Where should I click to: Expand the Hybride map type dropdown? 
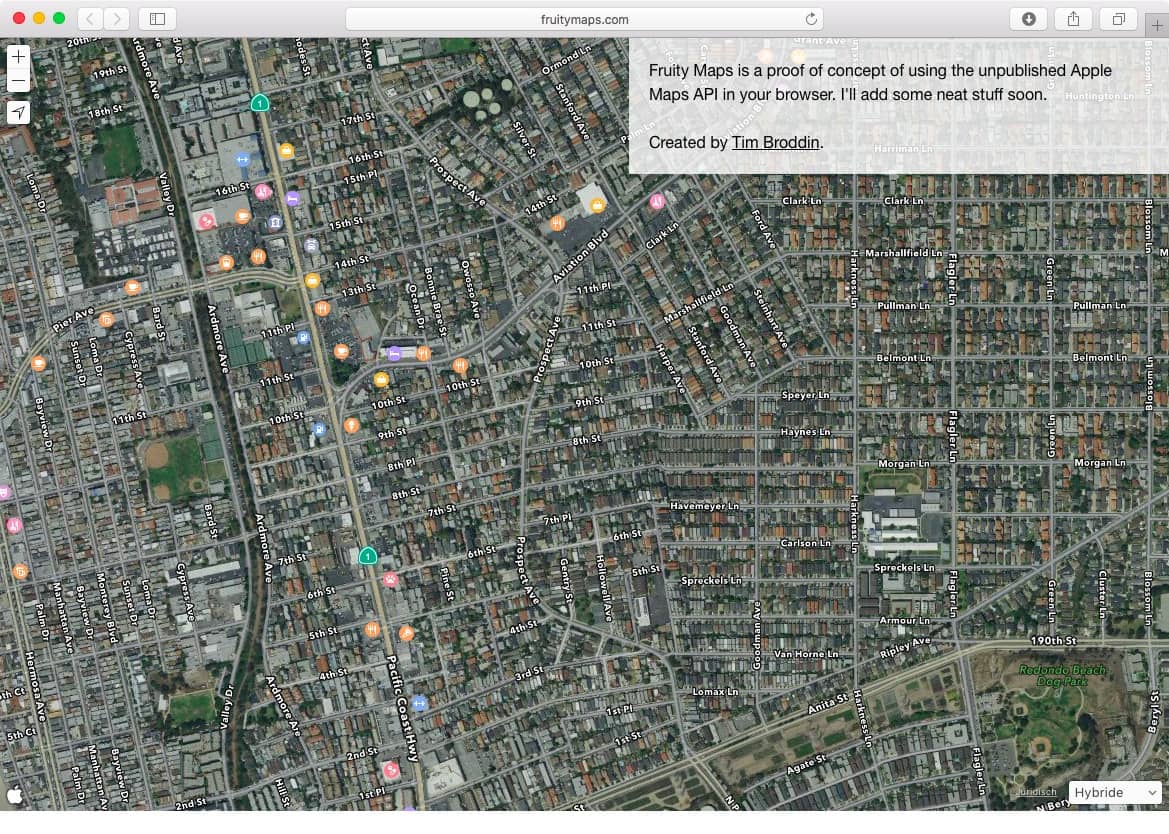click(1115, 792)
